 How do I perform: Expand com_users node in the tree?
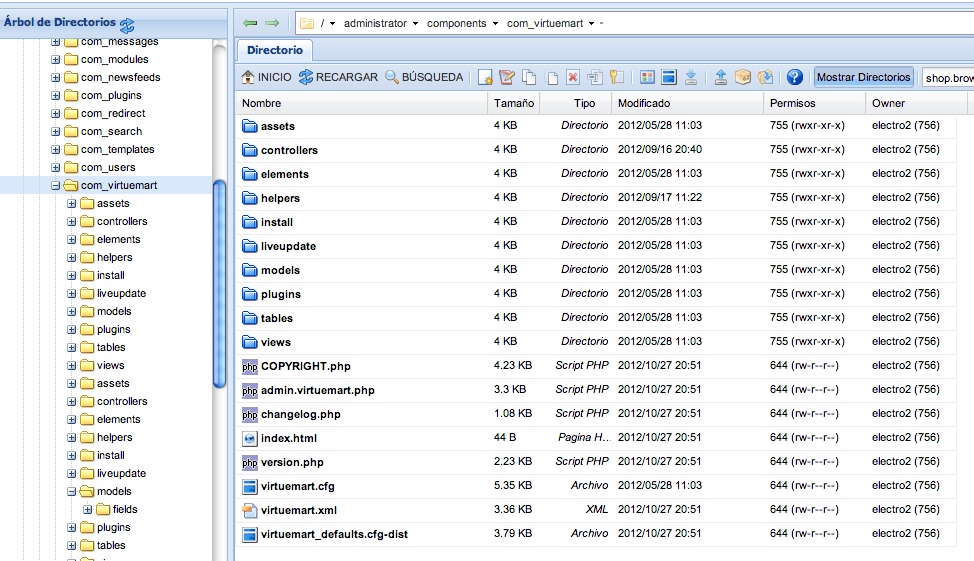tap(55, 168)
